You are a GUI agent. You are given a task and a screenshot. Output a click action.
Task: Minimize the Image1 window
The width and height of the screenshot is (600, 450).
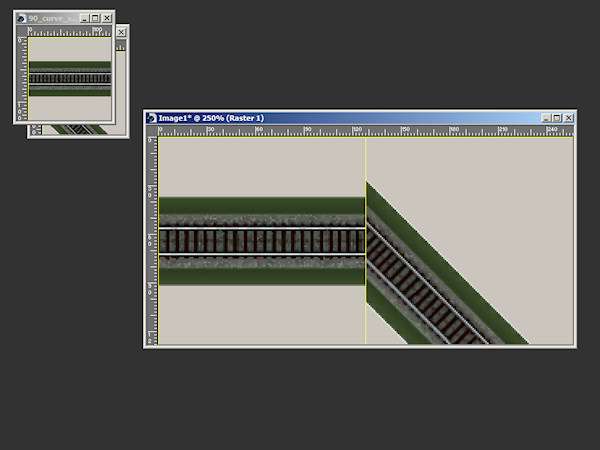[x=545, y=117]
